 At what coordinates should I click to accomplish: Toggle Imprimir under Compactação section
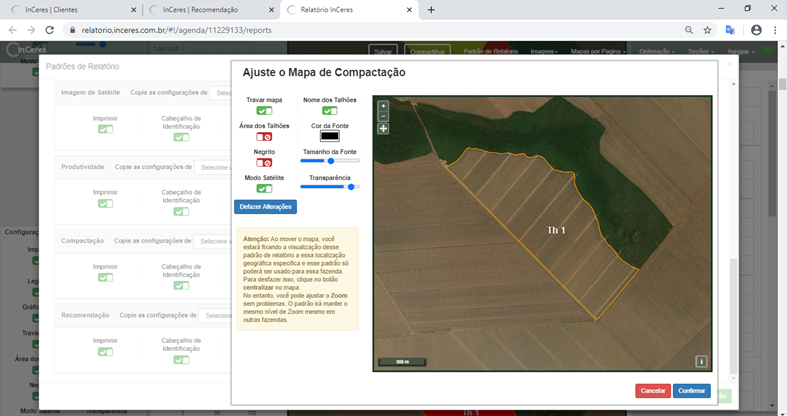[105, 278]
